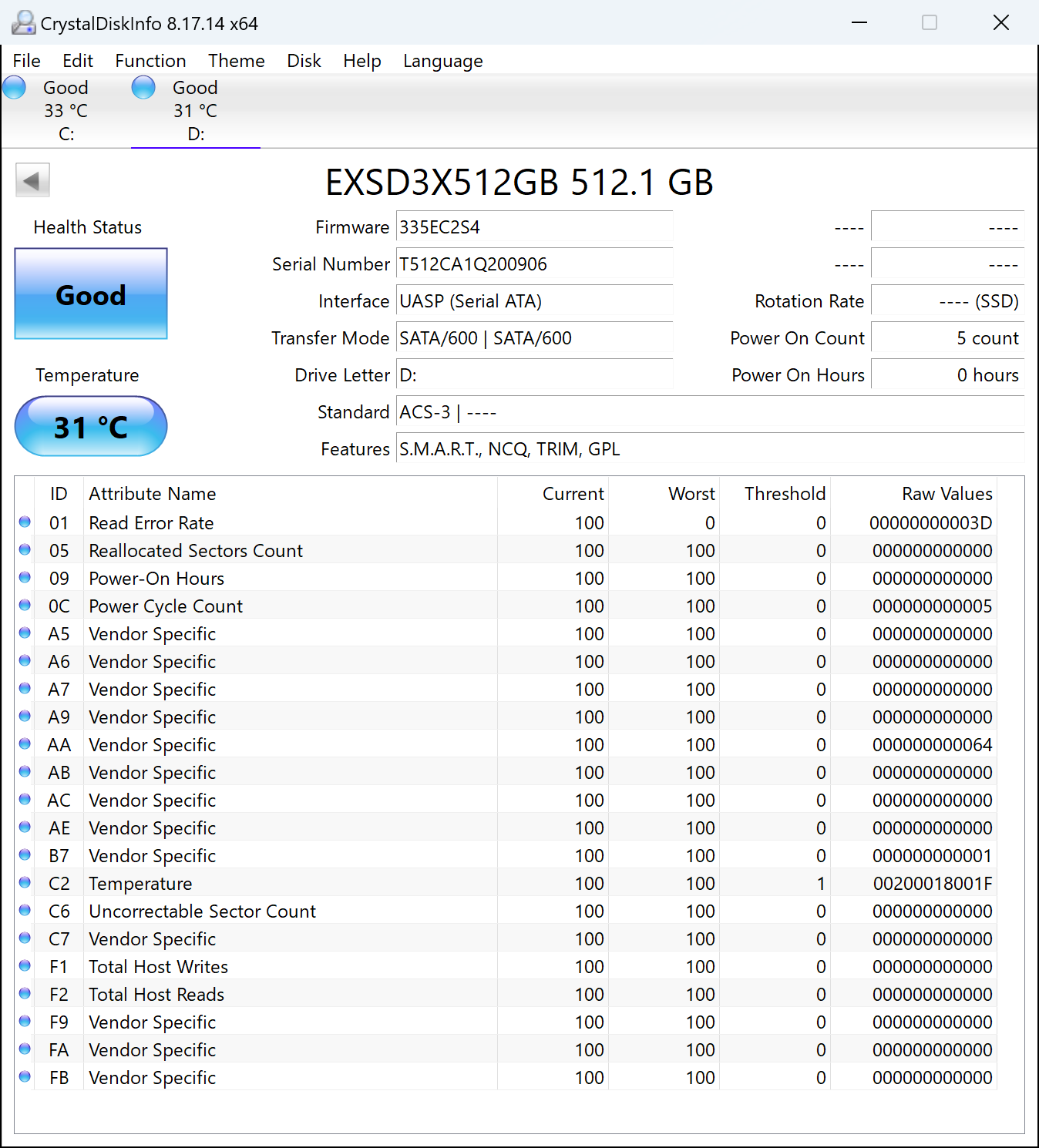This screenshot has width=1039, height=1148.
Task: Click the status dot for attribute AB
Action: 25,772
